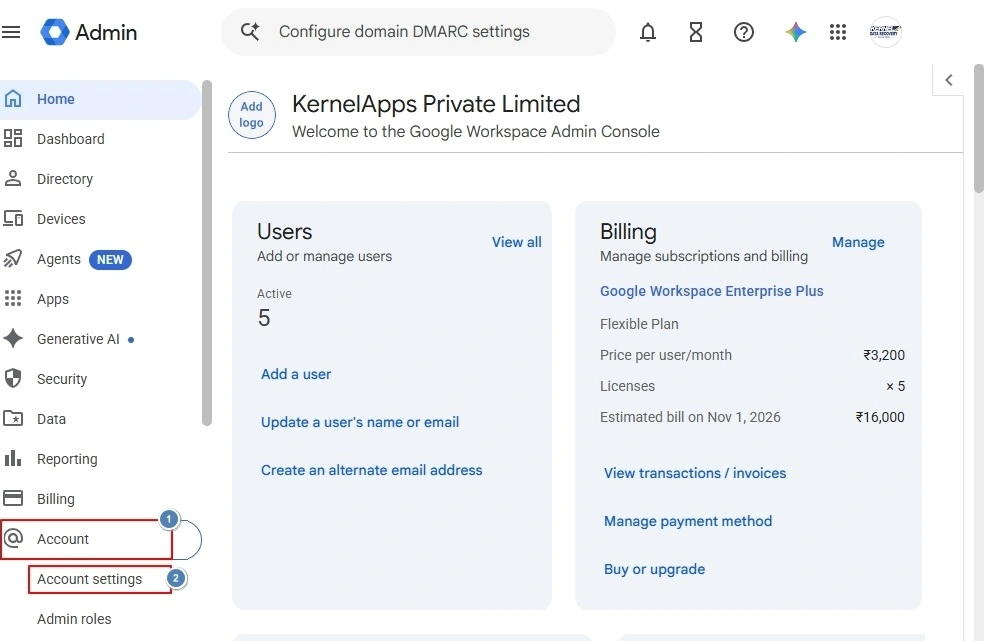
Task: Click Manage in Billing card
Action: [x=858, y=242]
